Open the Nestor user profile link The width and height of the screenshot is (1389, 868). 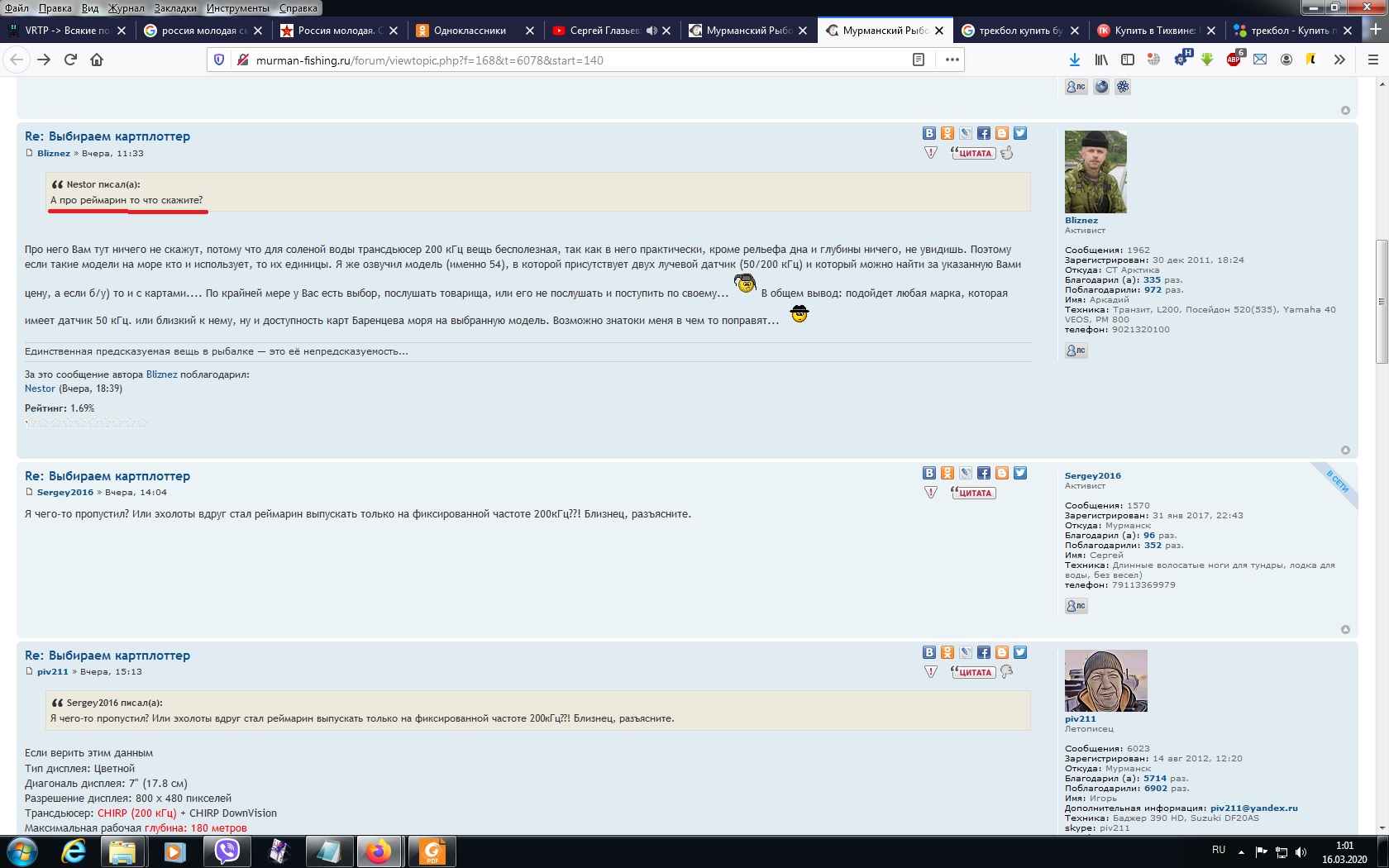(40, 389)
